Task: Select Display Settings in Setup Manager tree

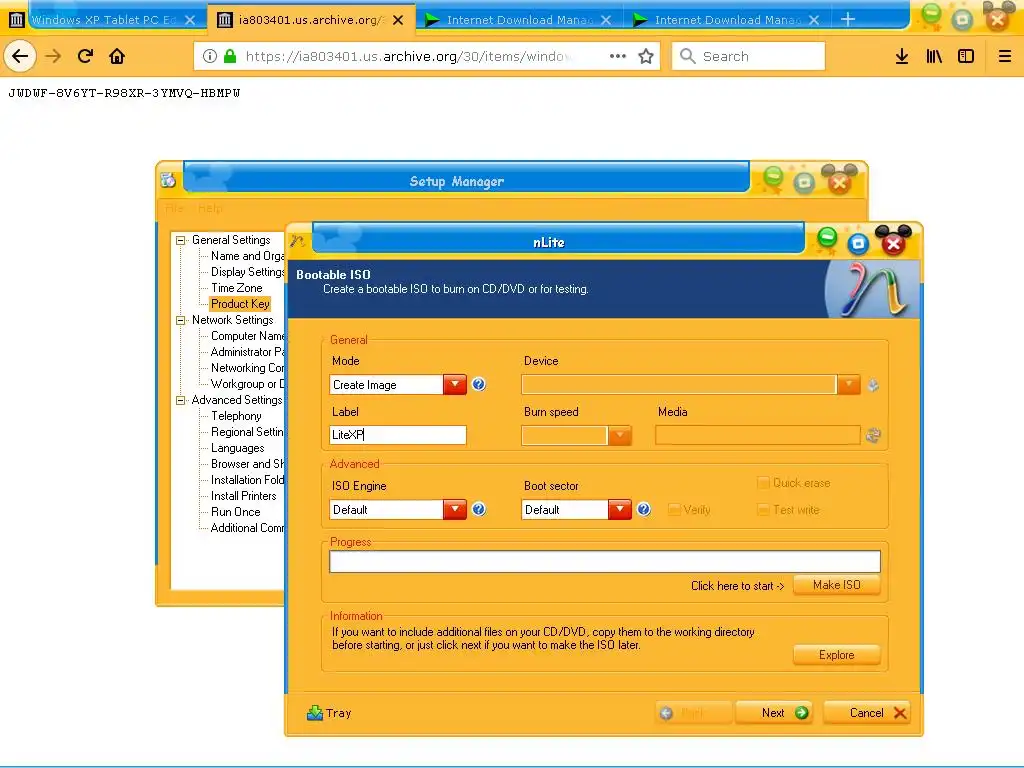Action: [247, 272]
